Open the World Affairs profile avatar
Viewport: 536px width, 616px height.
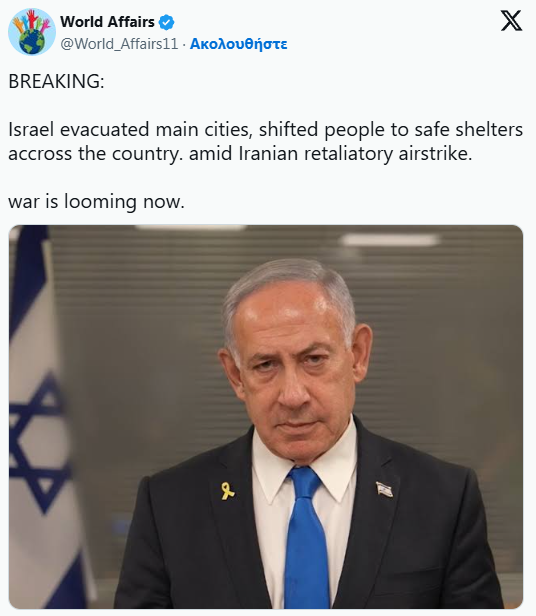click(x=32, y=32)
